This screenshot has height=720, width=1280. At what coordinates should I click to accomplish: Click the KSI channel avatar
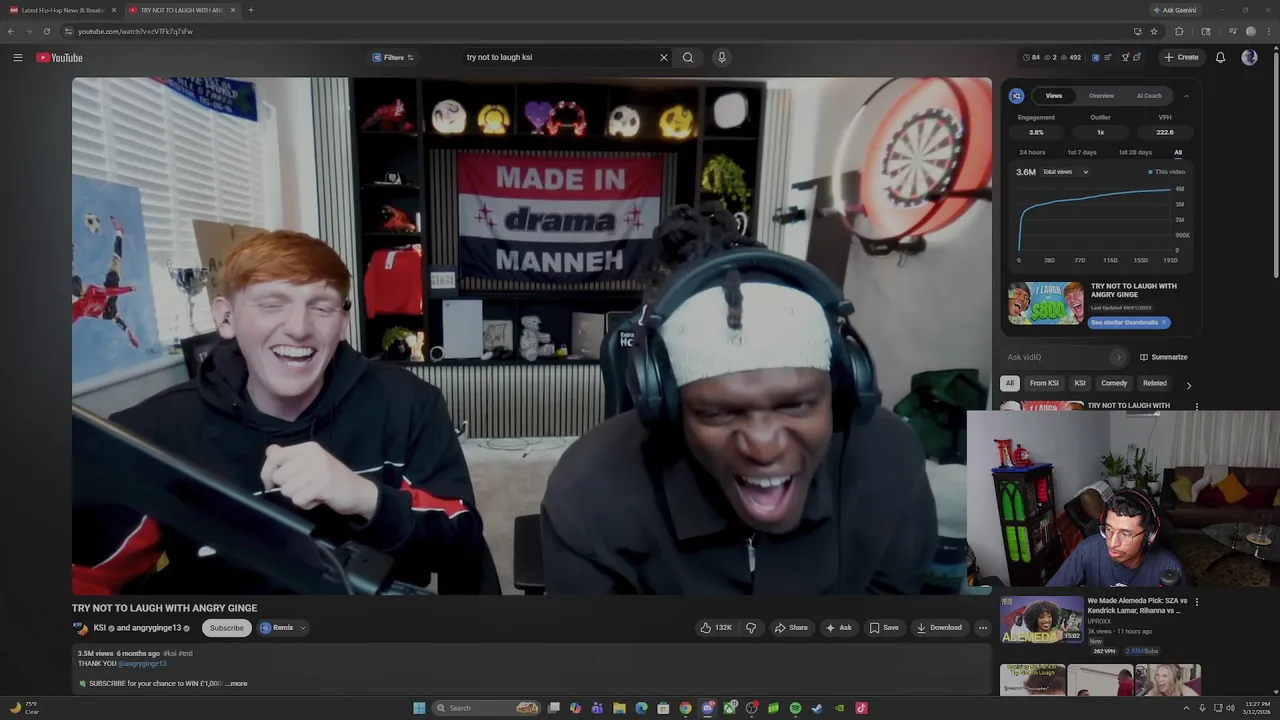point(80,628)
